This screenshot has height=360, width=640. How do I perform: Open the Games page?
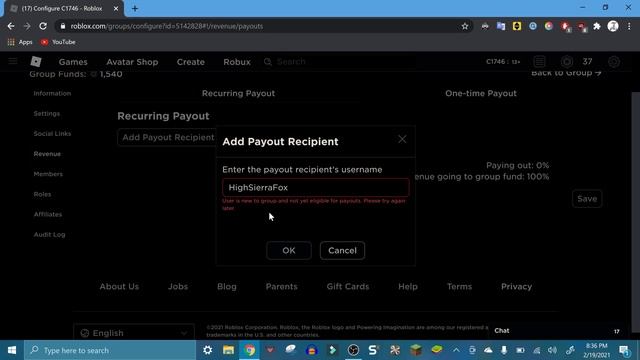(x=73, y=62)
